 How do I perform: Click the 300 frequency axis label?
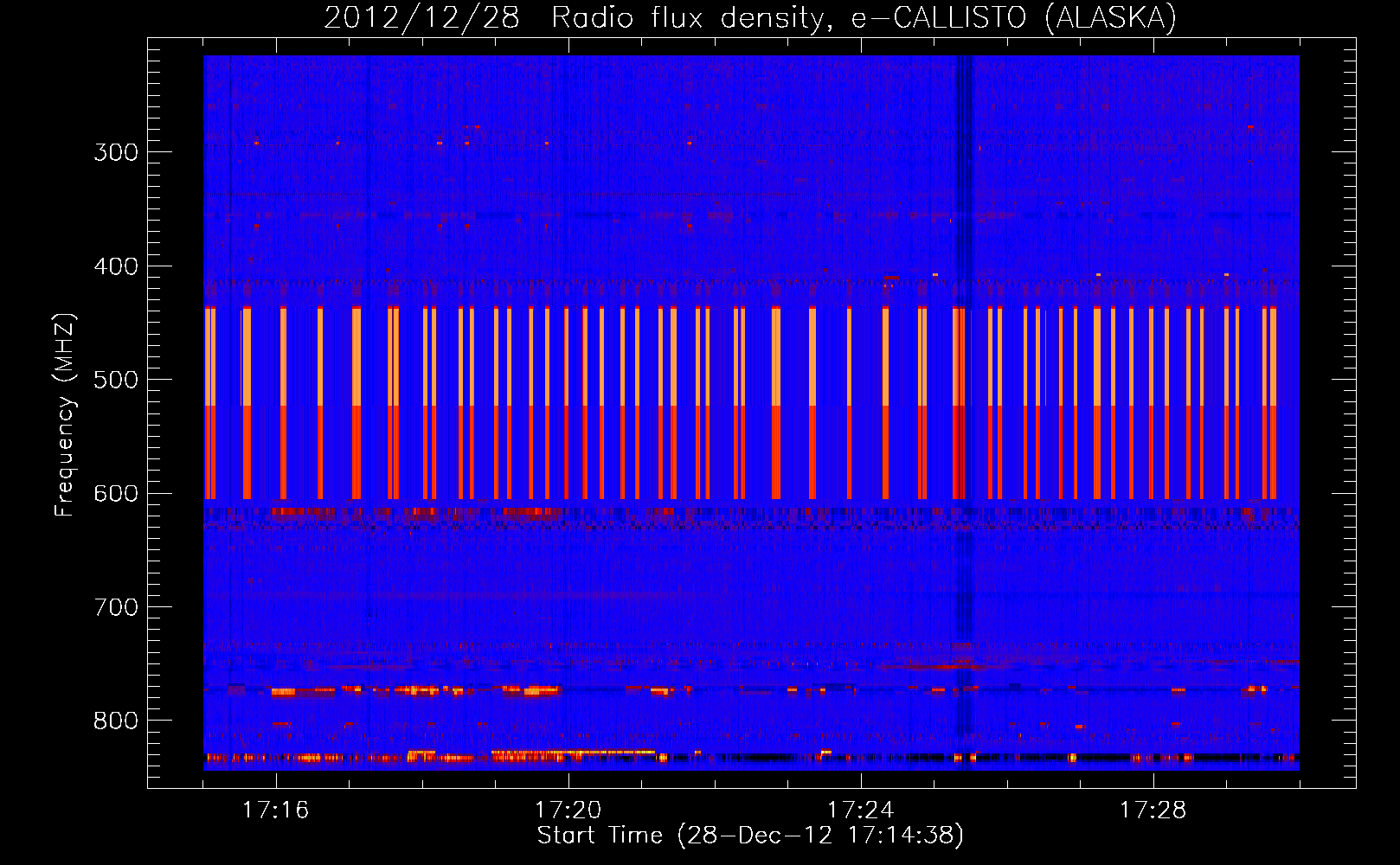pos(116,152)
